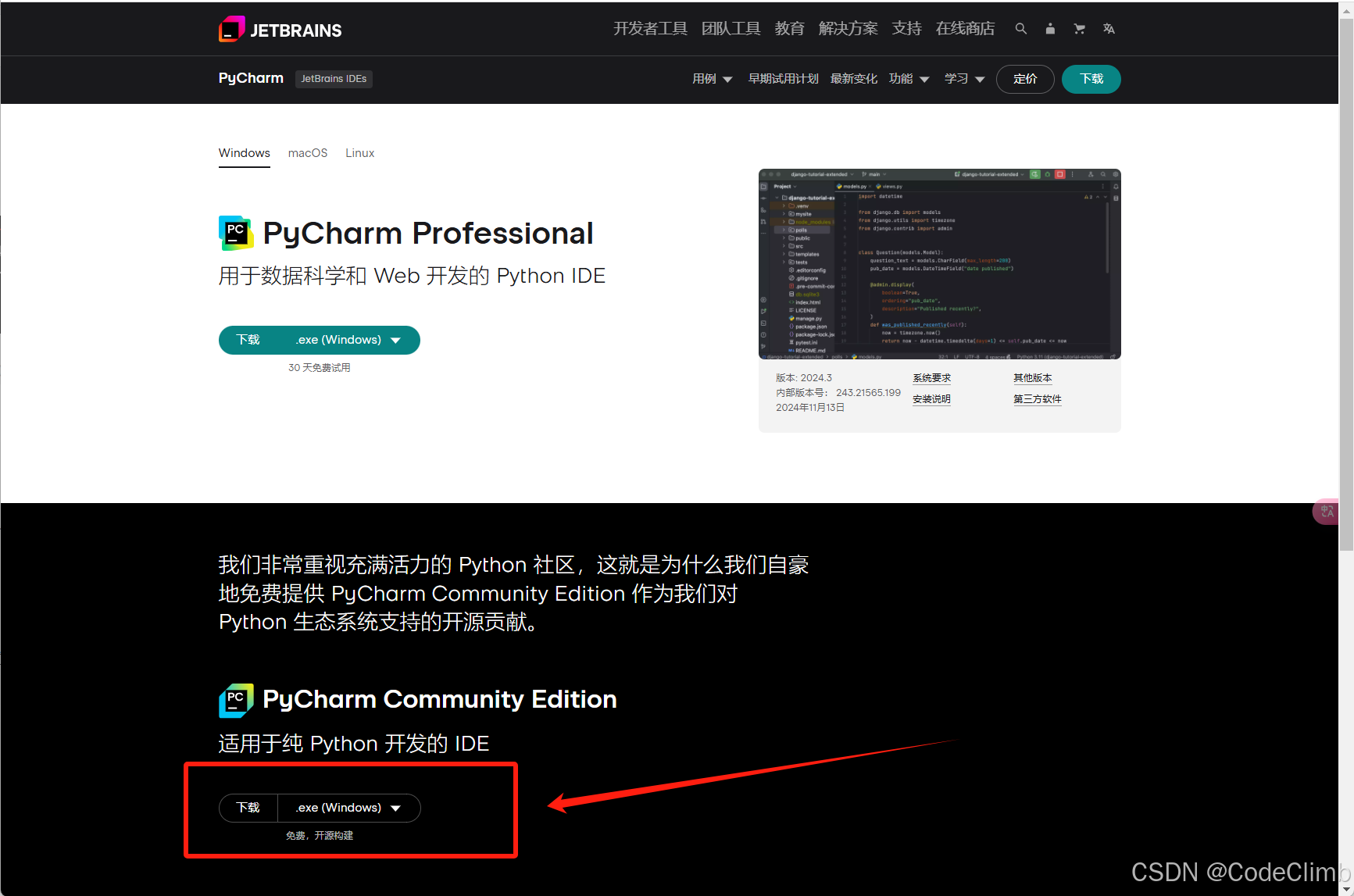
Task: Open the 安装说明 link
Action: [931, 399]
